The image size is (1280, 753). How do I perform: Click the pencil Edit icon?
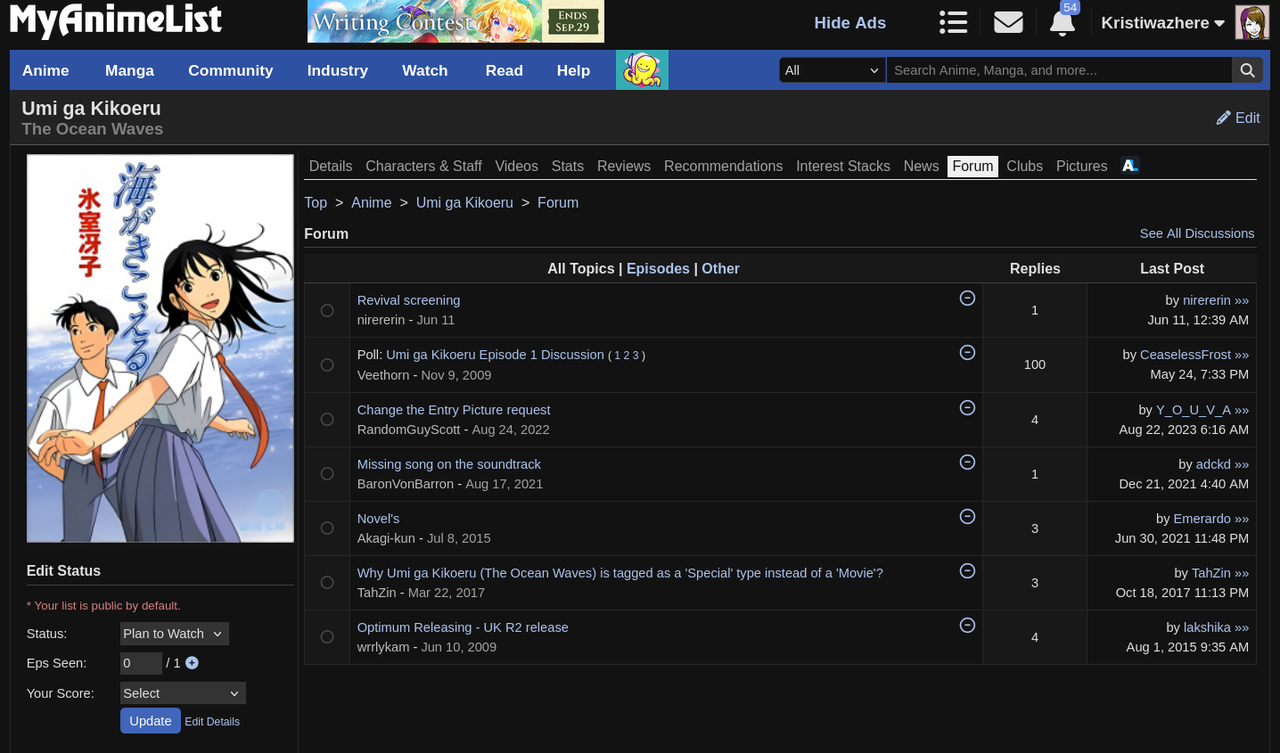coord(1223,118)
